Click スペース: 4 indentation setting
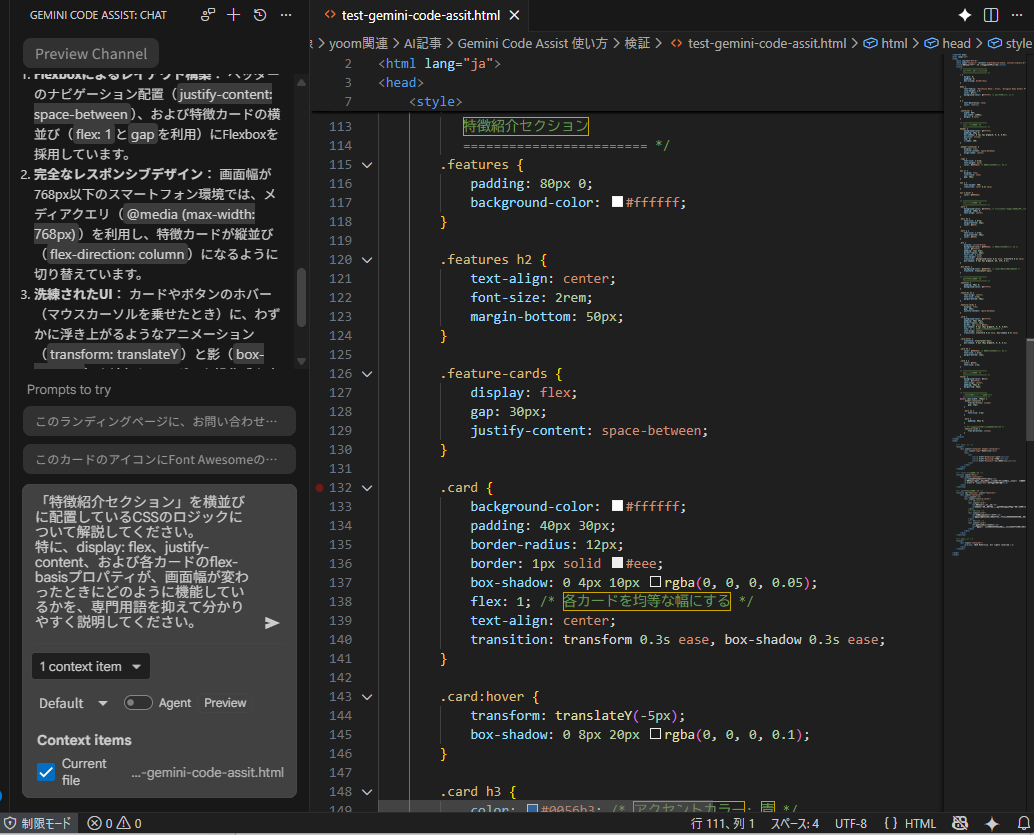 (x=795, y=823)
